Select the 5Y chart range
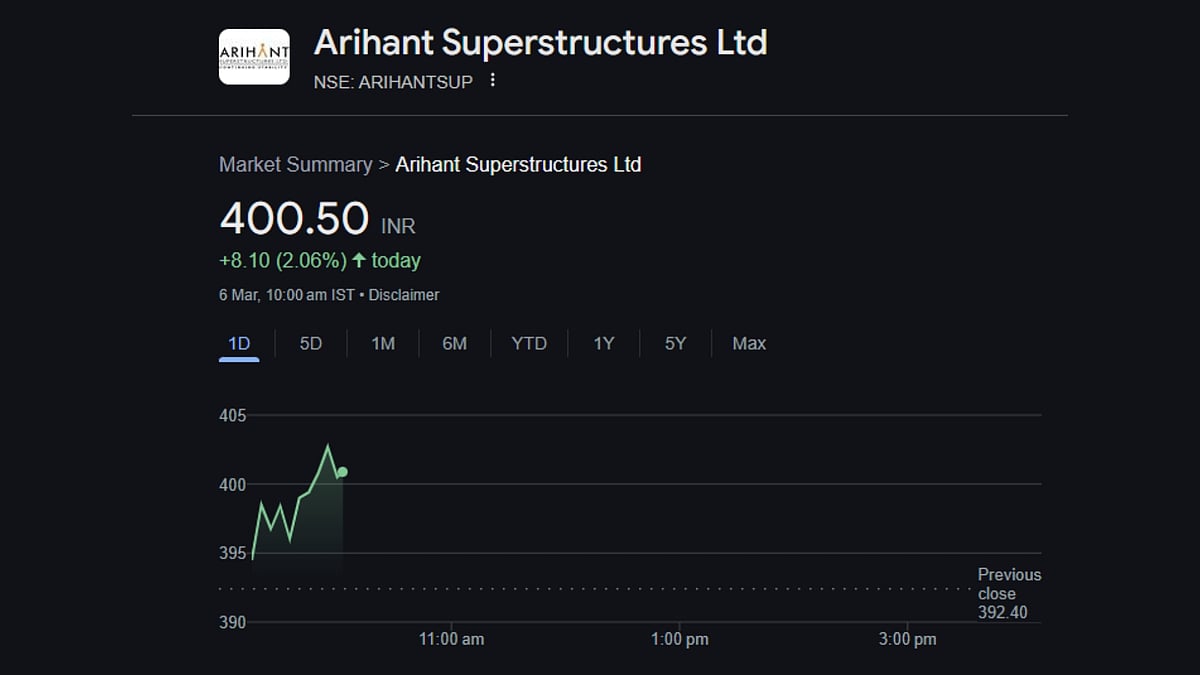Image resolution: width=1200 pixels, height=675 pixels. click(x=675, y=343)
